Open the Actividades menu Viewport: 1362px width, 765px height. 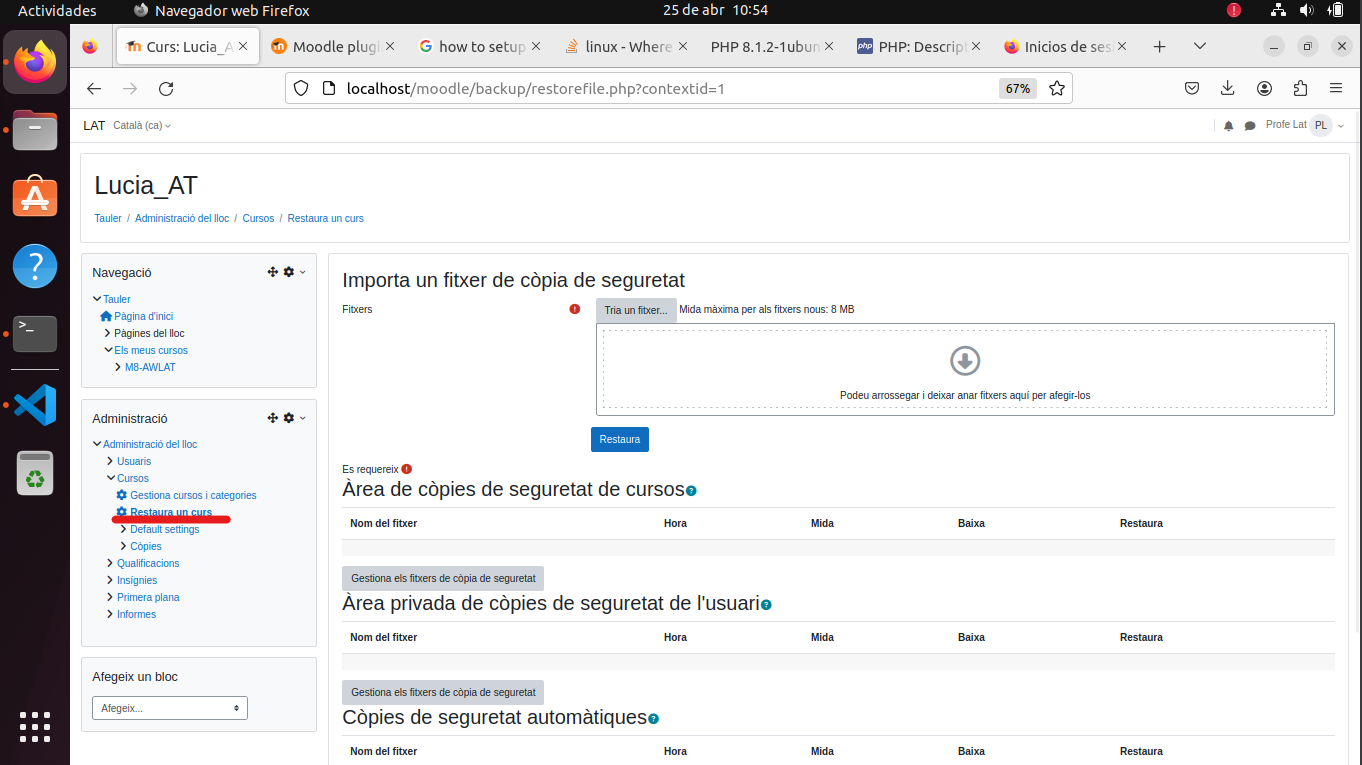[x=57, y=11]
